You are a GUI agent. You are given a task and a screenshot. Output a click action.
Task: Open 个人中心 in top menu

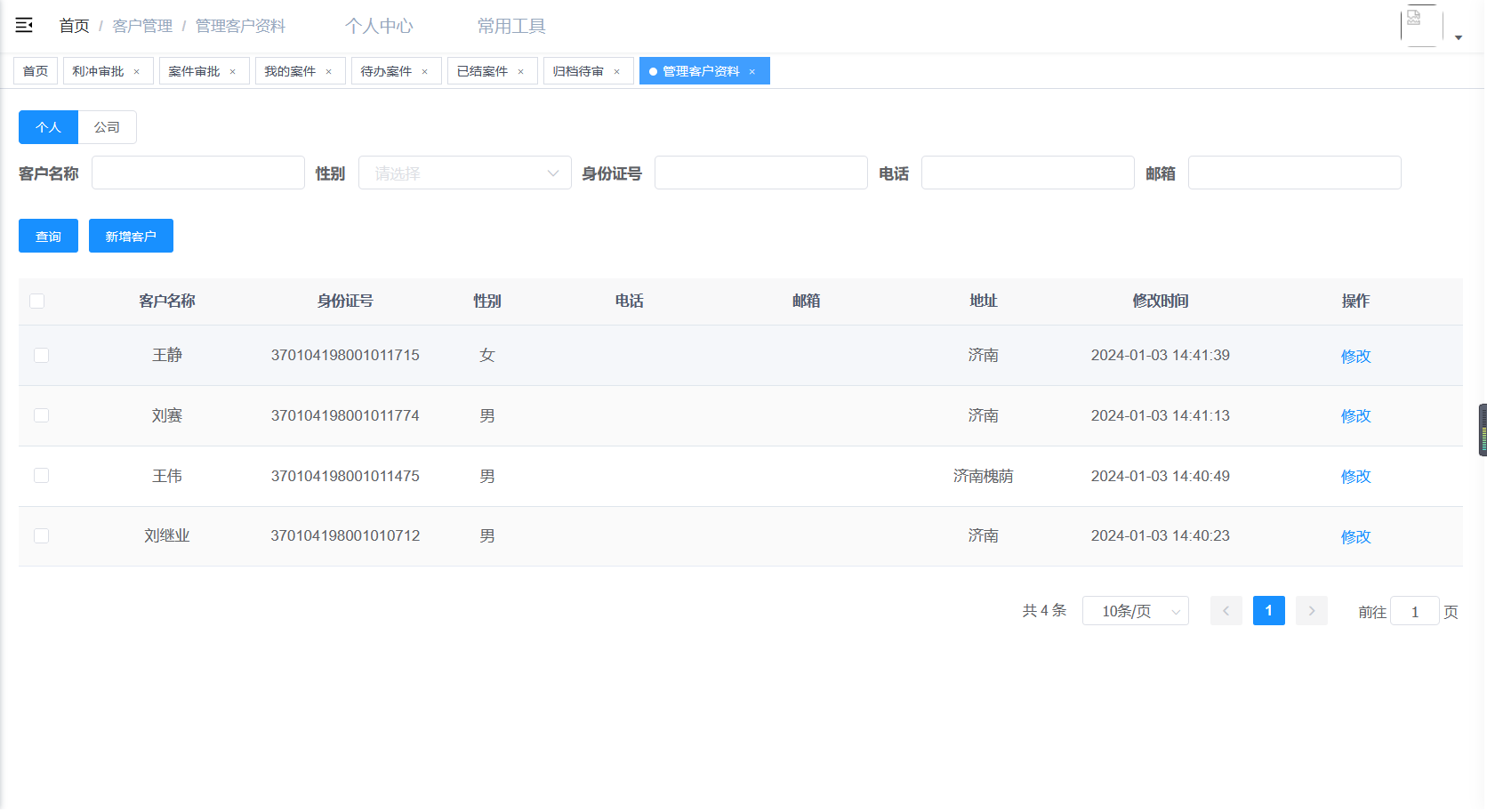(x=380, y=26)
